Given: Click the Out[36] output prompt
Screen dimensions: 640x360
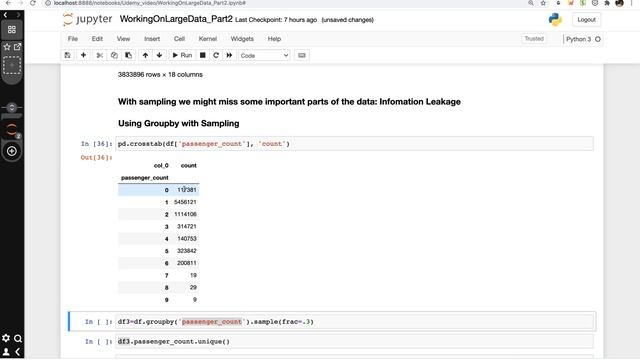Looking at the screenshot, I should [x=96, y=158].
